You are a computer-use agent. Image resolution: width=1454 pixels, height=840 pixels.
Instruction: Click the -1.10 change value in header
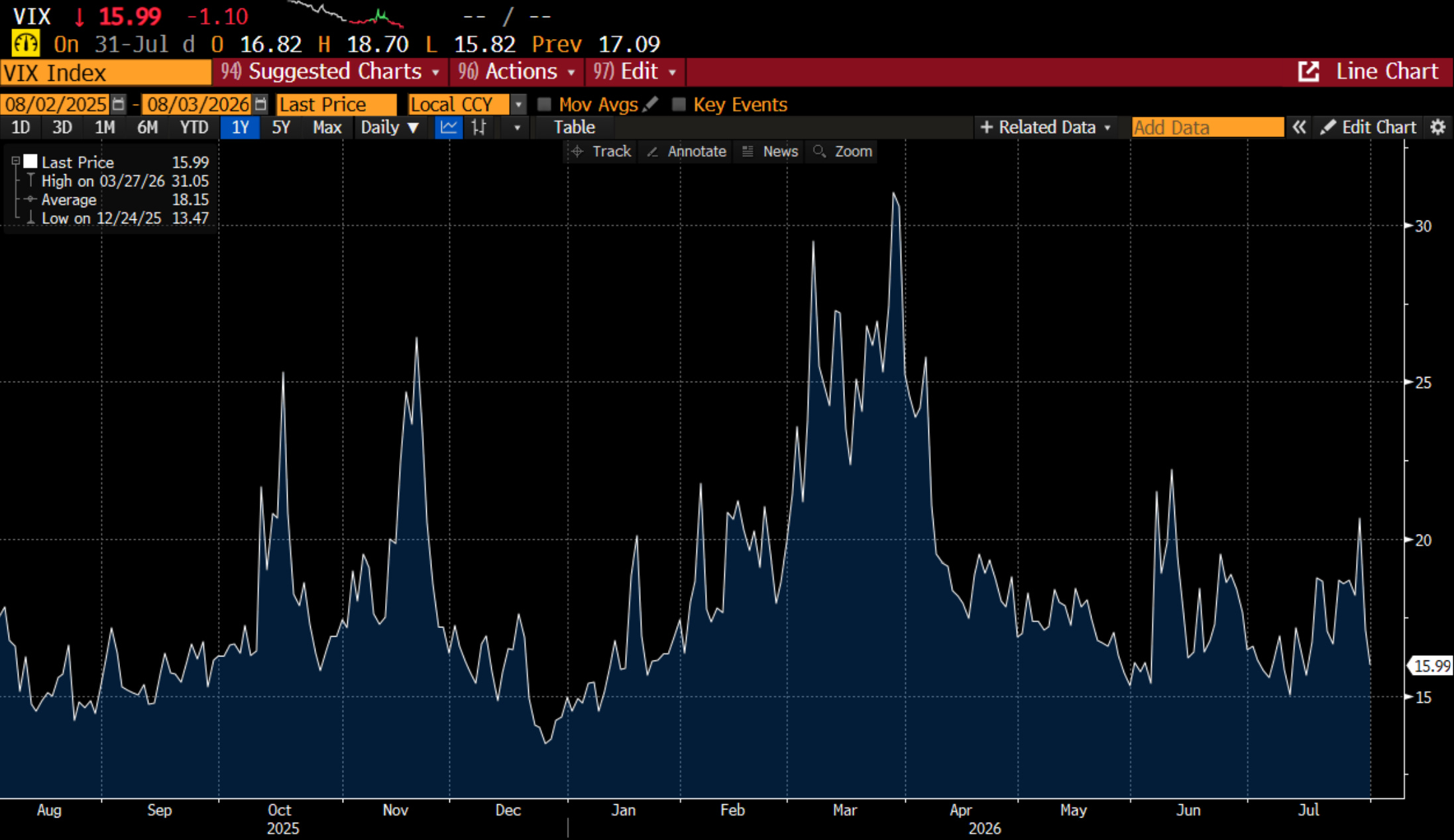point(217,17)
